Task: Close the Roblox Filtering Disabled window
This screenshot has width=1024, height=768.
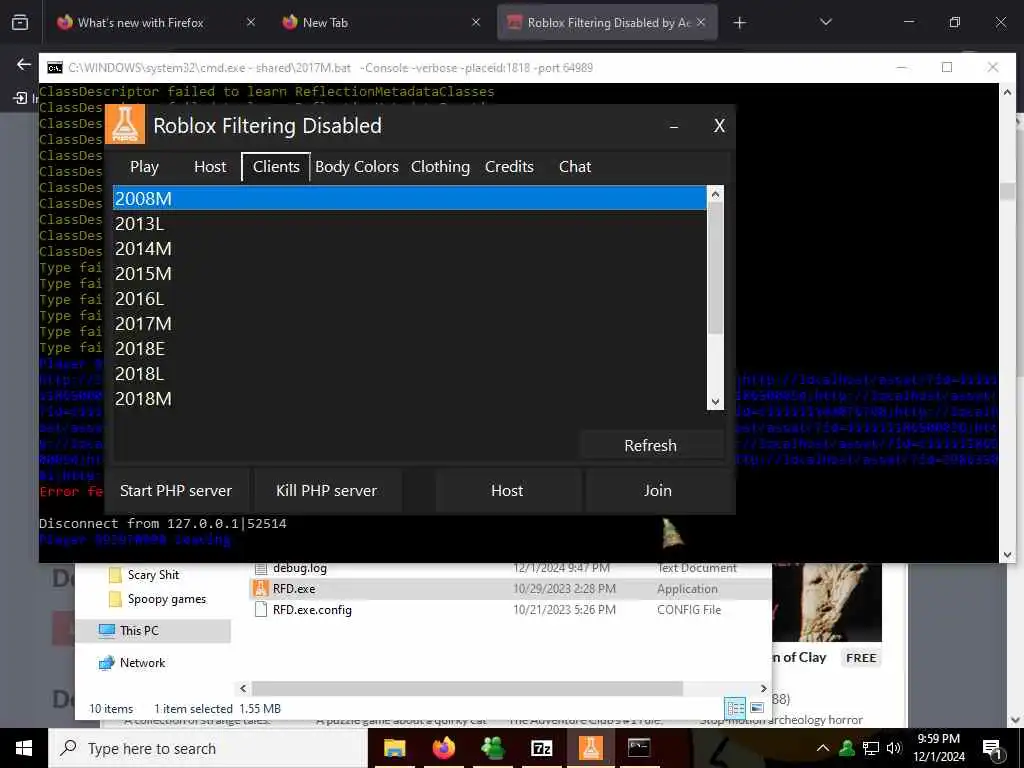Action: point(719,126)
